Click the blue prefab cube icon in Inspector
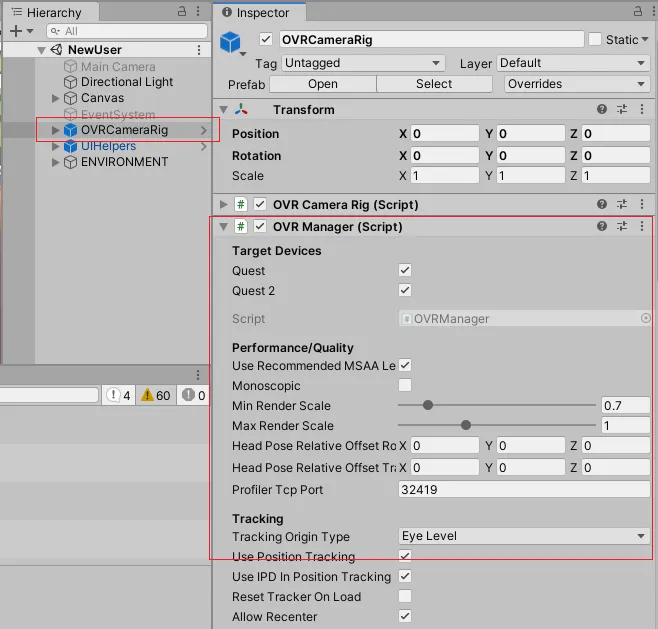 [x=230, y=42]
